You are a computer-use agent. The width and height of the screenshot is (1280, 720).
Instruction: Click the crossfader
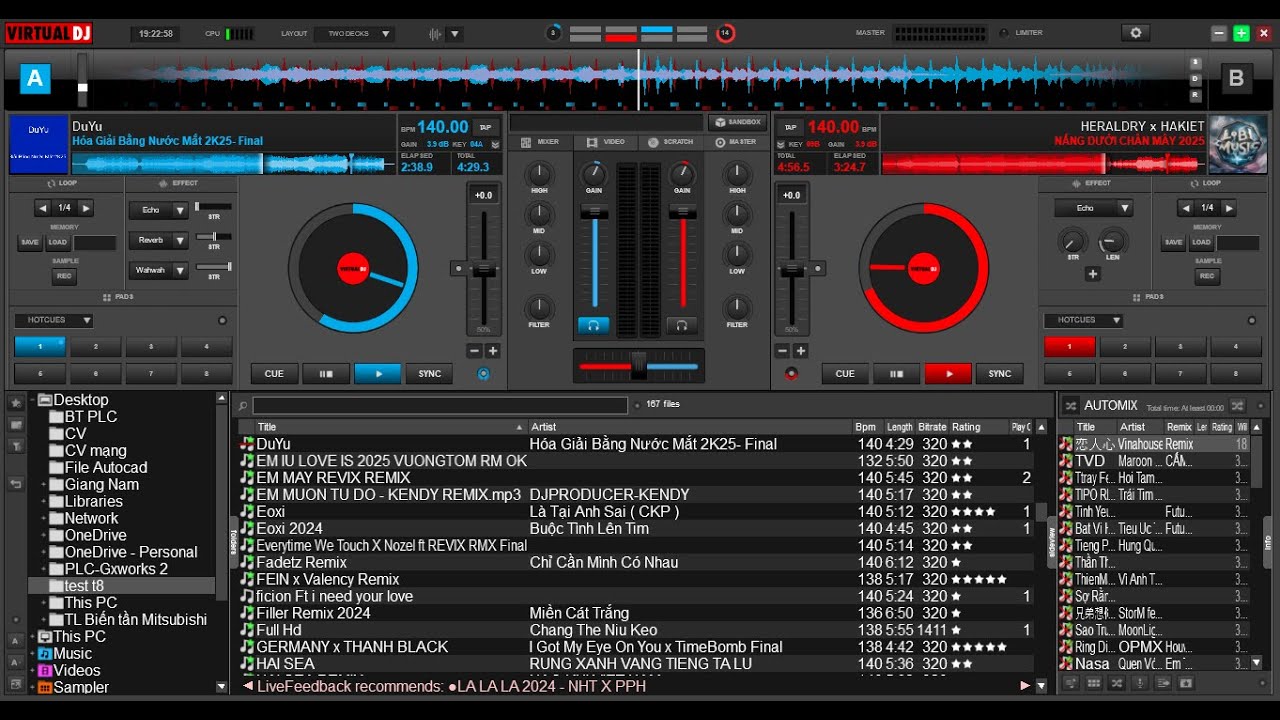pos(638,366)
